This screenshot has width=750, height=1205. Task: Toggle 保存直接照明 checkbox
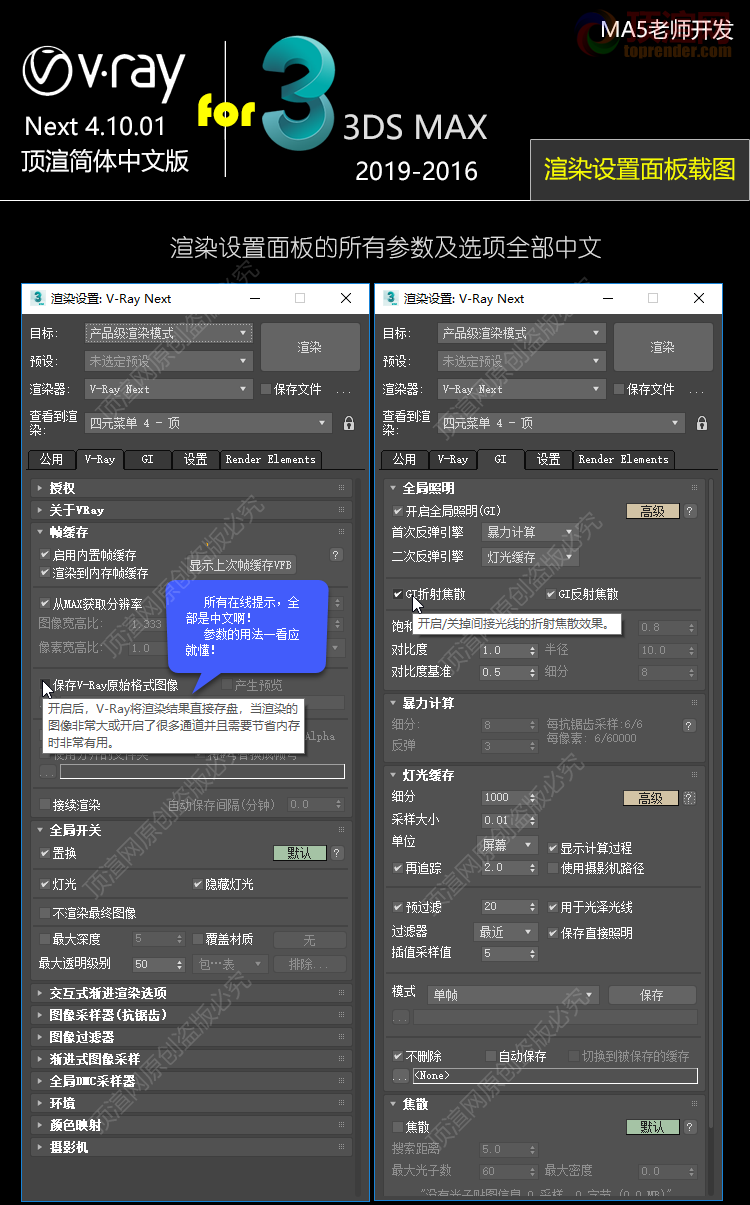point(553,933)
